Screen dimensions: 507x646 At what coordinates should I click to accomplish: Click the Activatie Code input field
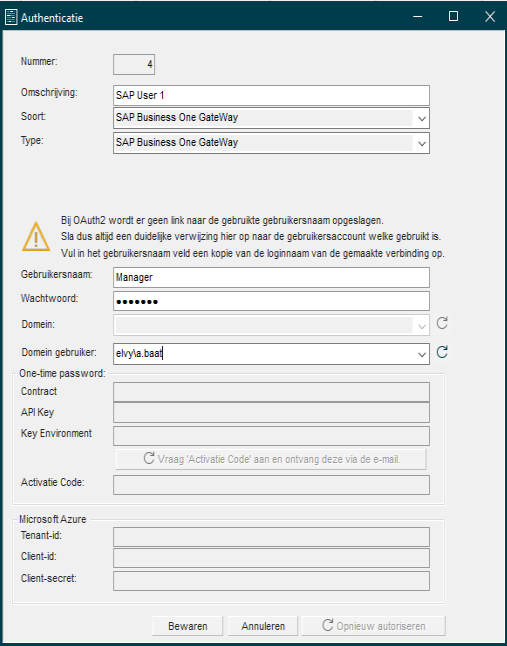[271, 485]
